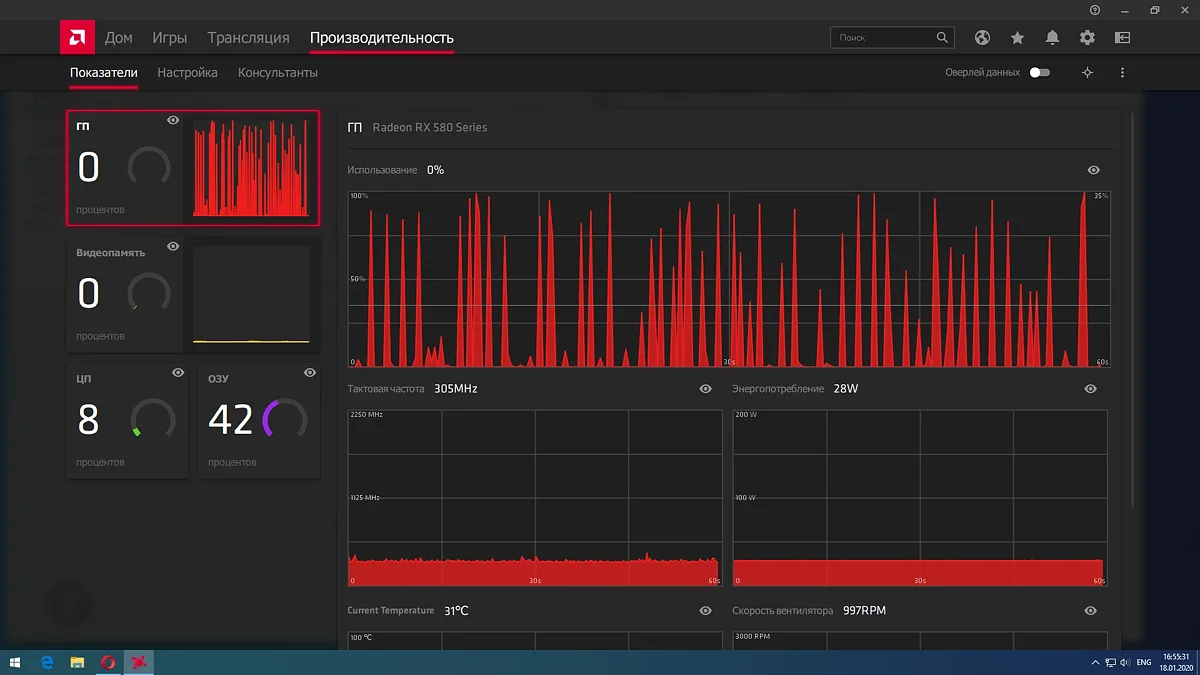This screenshot has height=675, width=1200.
Task: Show hidden system tray icons
Action: coord(1095,662)
